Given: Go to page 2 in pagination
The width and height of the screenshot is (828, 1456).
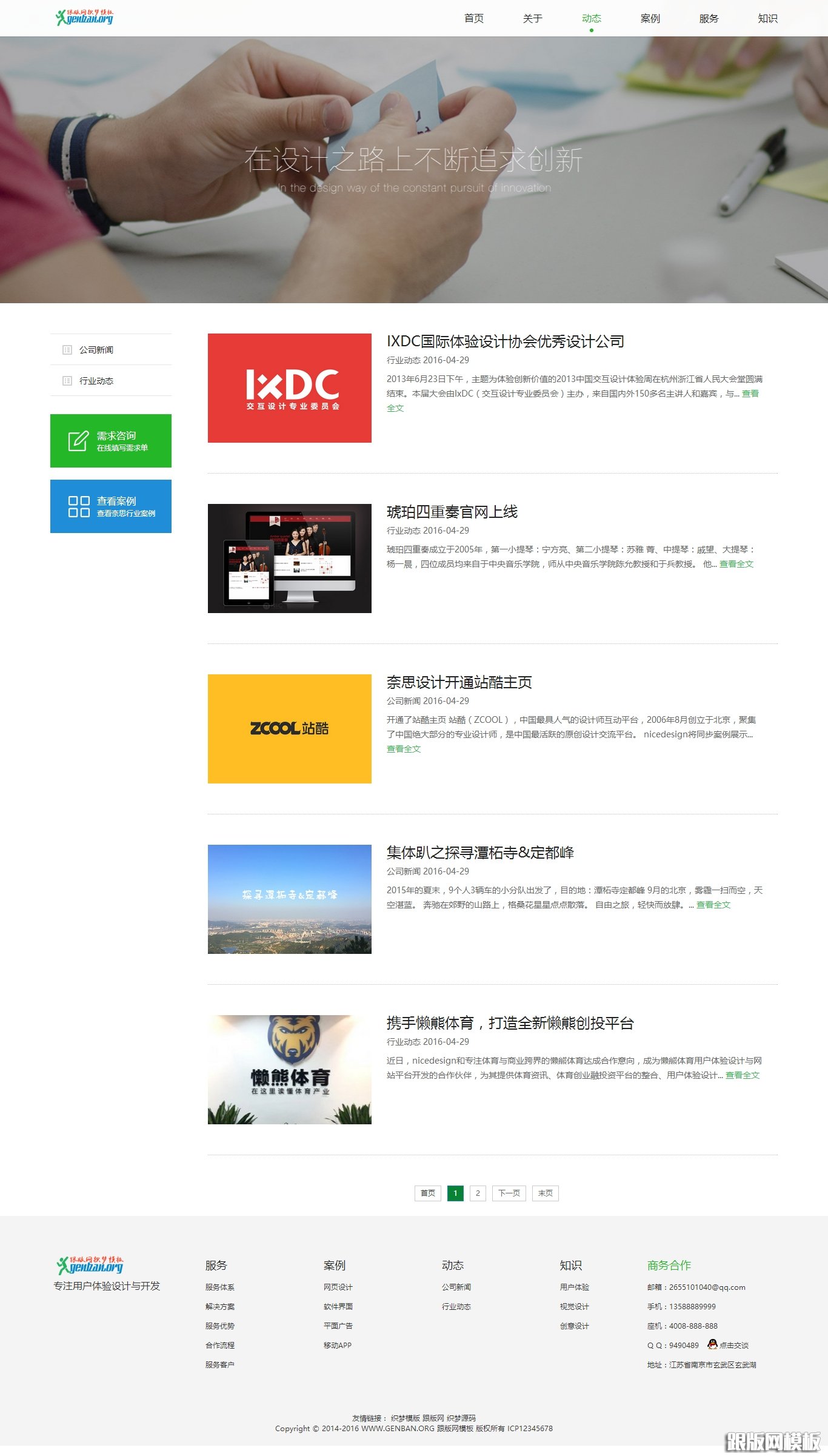Looking at the screenshot, I should click(x=478, y=1193).
